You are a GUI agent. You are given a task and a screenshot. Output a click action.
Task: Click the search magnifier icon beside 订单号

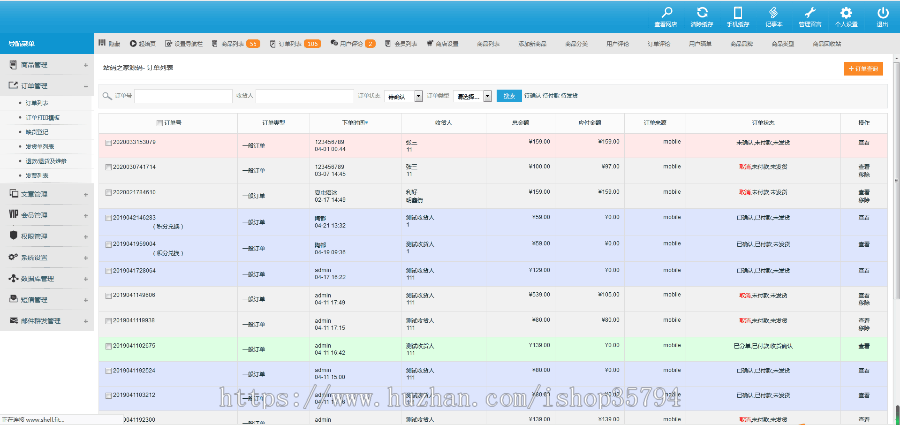(107, 96)
